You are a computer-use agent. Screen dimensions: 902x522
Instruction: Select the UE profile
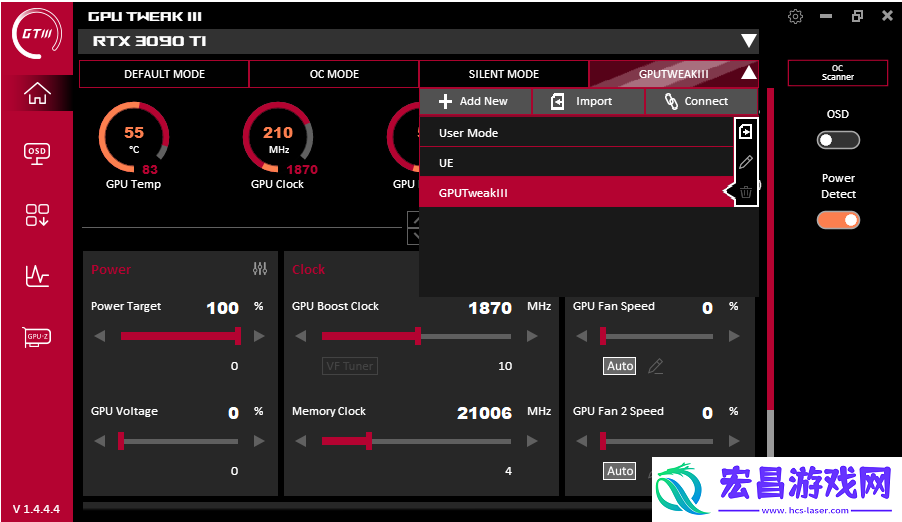[x=576, y=162]
